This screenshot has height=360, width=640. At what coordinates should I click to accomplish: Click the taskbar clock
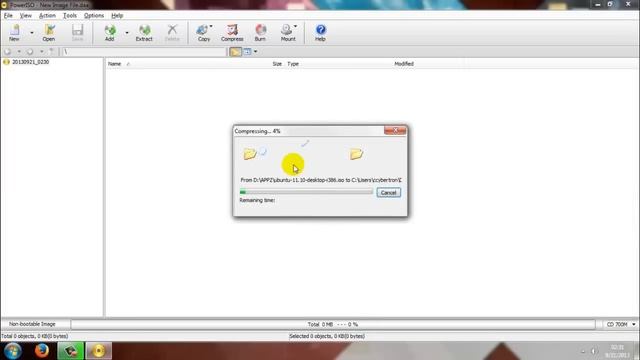click(x=617, y=351)
